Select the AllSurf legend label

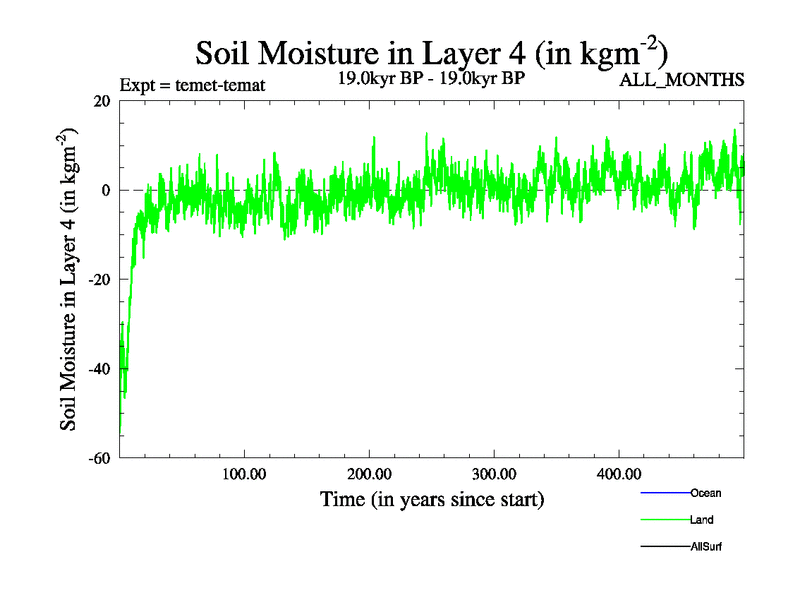pyautogui.click(x=706, y=547)
